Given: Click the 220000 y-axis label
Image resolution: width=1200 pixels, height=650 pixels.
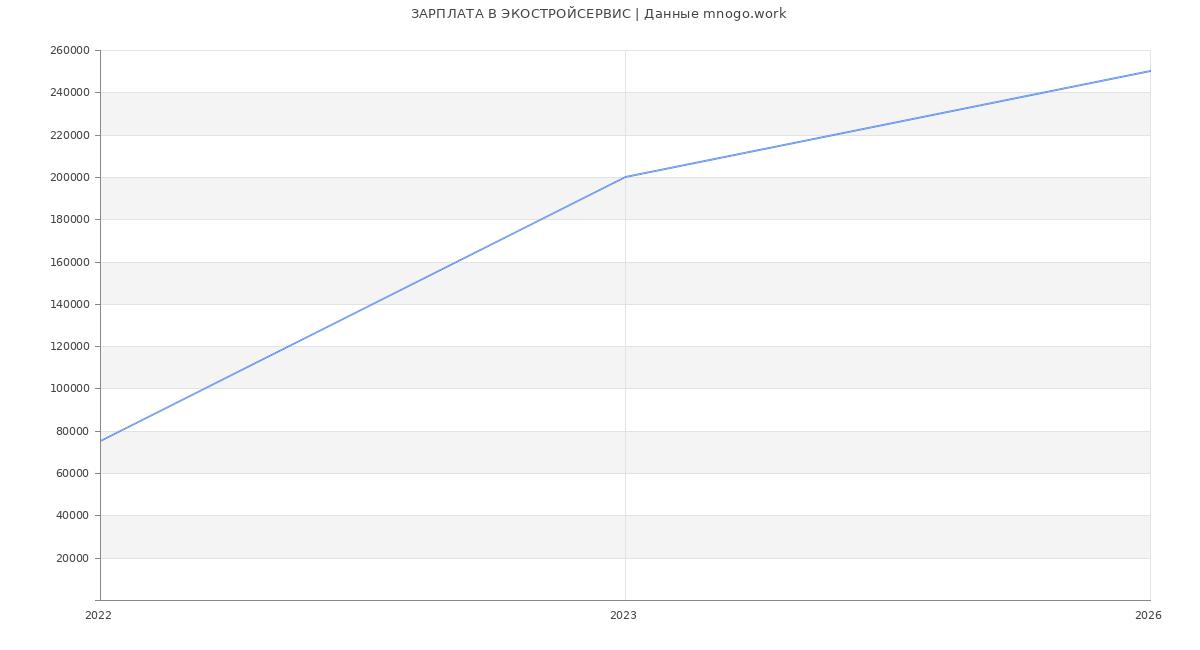Looking at the screenshot, I should click(x=69, y=136).
